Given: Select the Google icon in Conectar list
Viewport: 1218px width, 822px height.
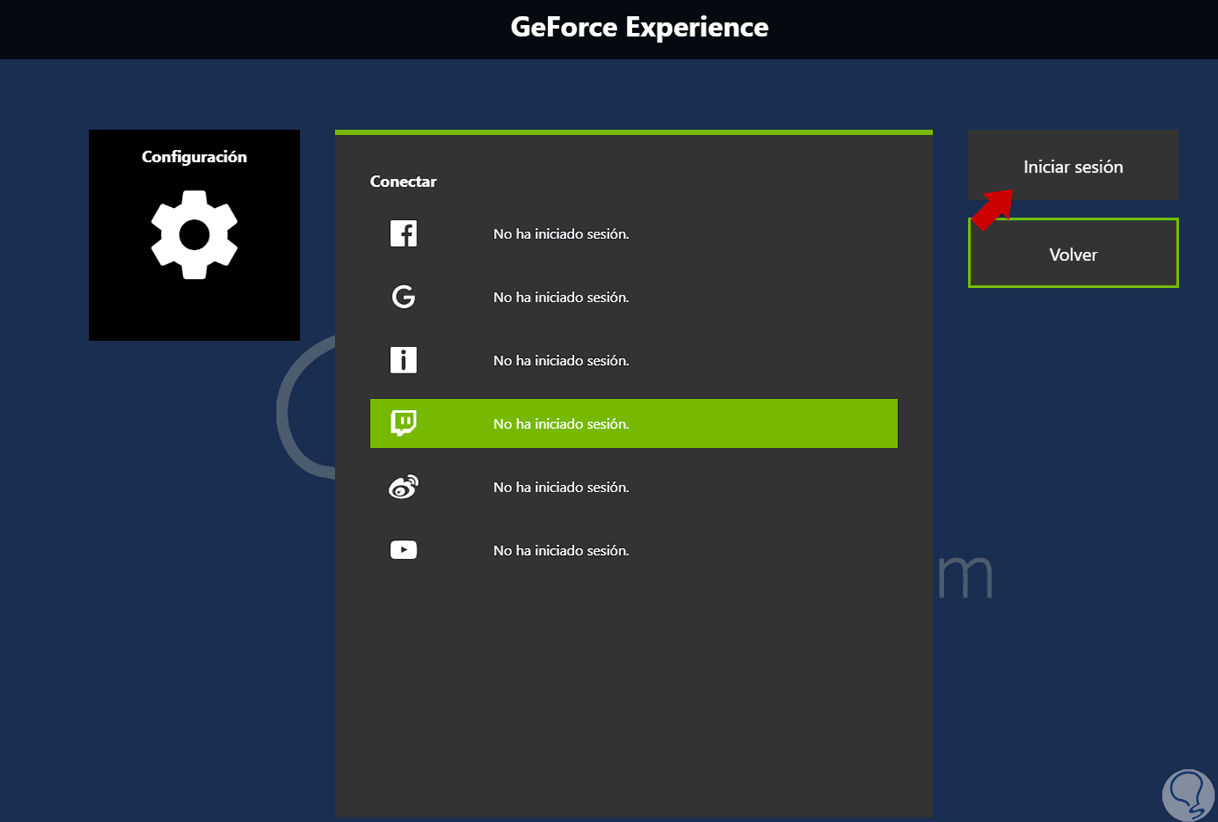Looking at the screenshot, I should 403,297.
